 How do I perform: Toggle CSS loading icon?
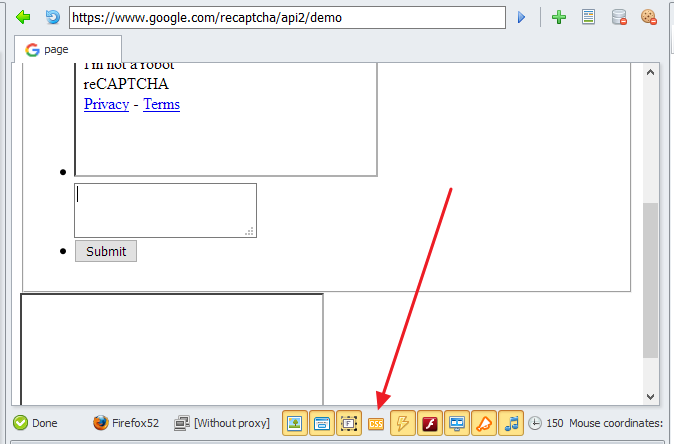click(376, 424)
